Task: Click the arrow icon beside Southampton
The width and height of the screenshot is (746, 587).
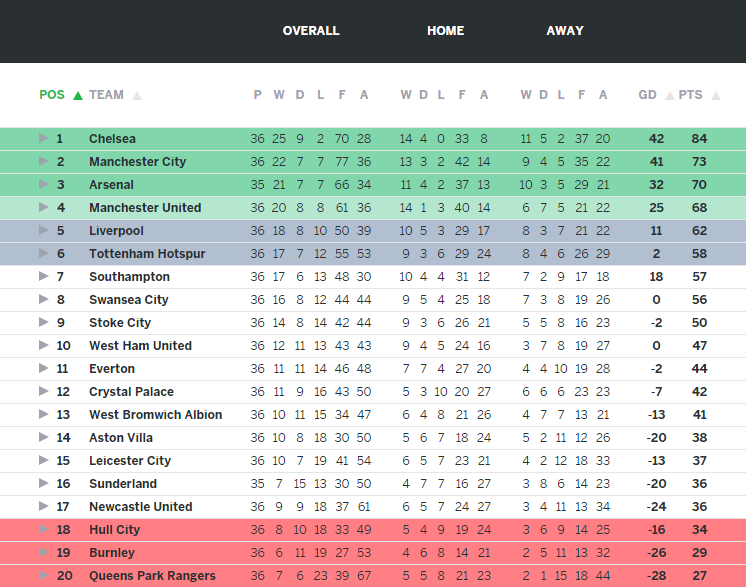Action: (43, 277)
